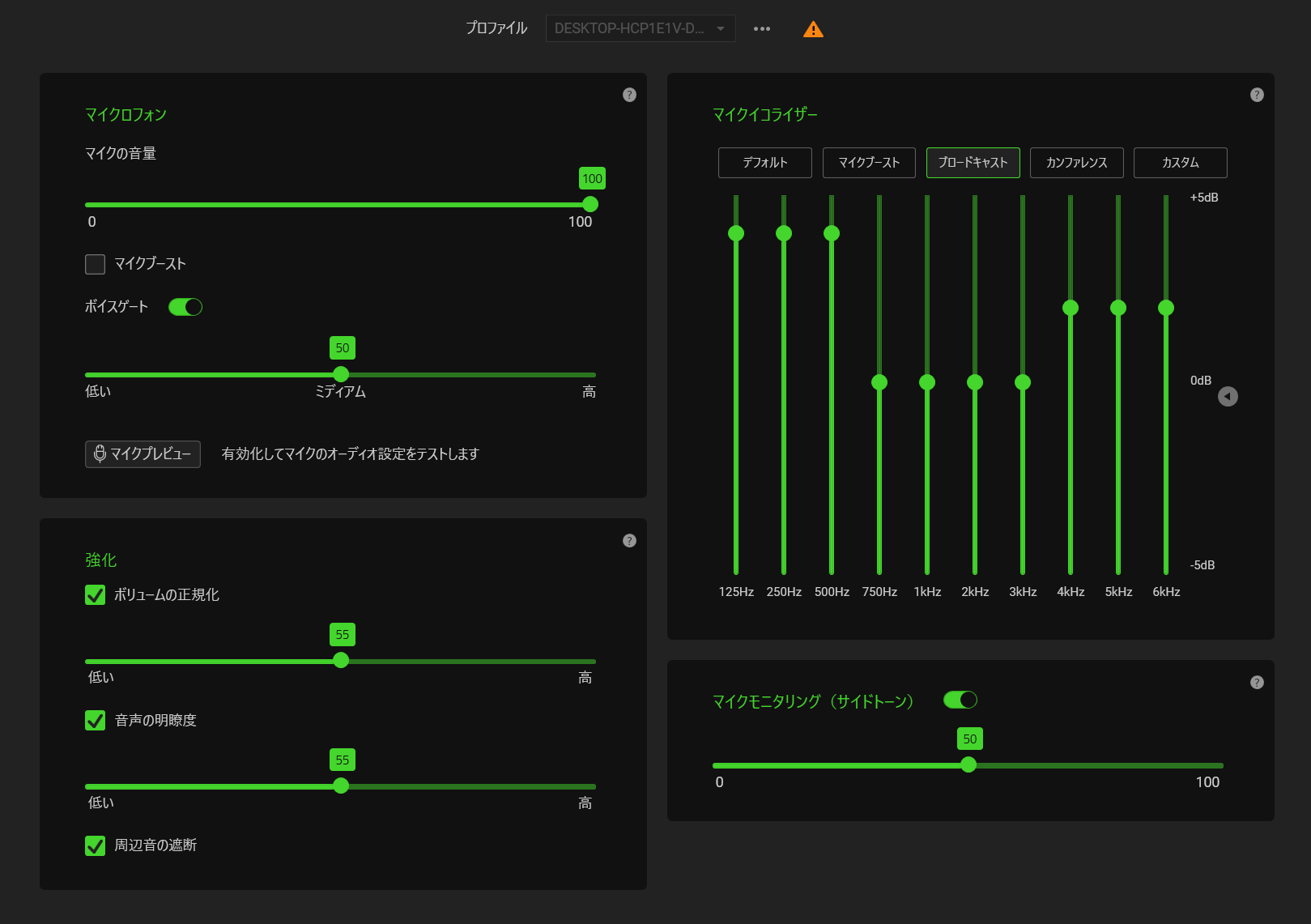
Task: Open help for the マイクロフォン panel
Action: tap(629, 95)
